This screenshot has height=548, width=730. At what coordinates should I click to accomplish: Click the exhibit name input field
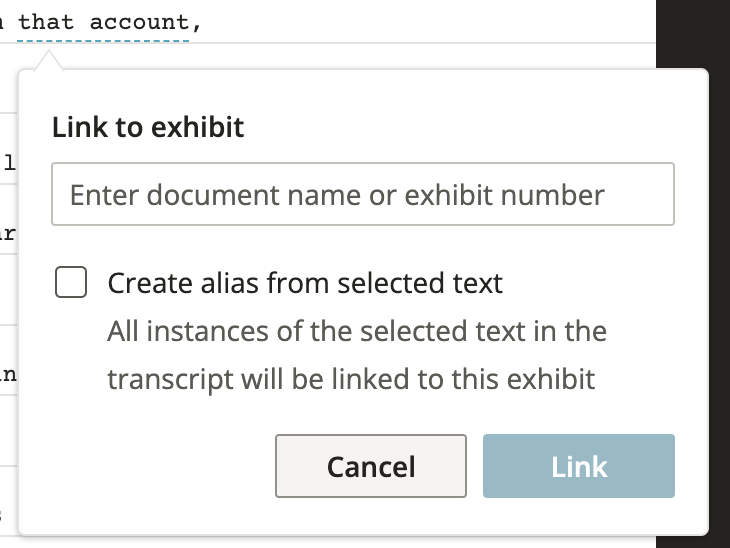click(362, 194)
